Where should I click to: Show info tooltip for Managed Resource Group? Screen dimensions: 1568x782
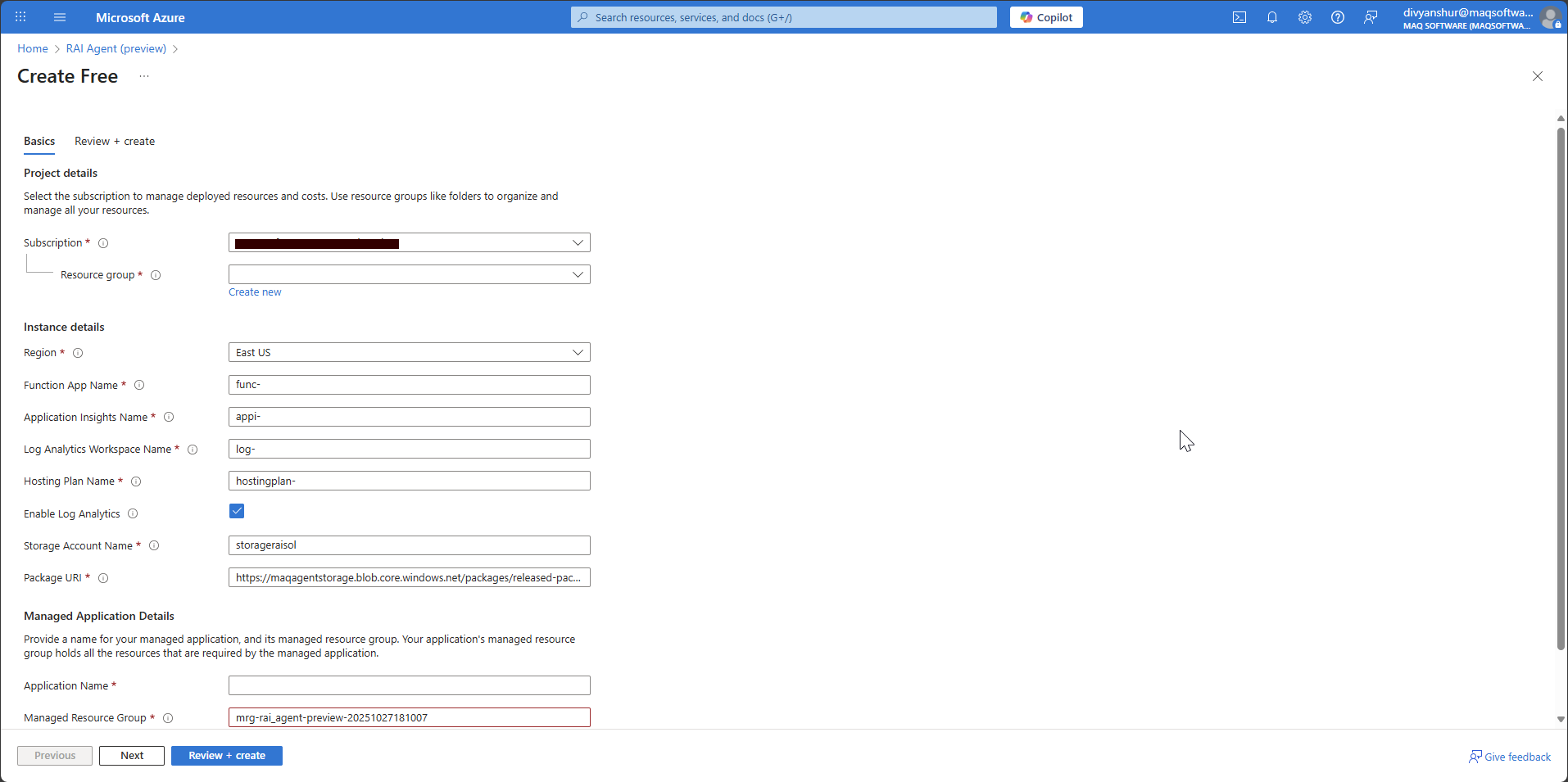[x=168, y=718]
